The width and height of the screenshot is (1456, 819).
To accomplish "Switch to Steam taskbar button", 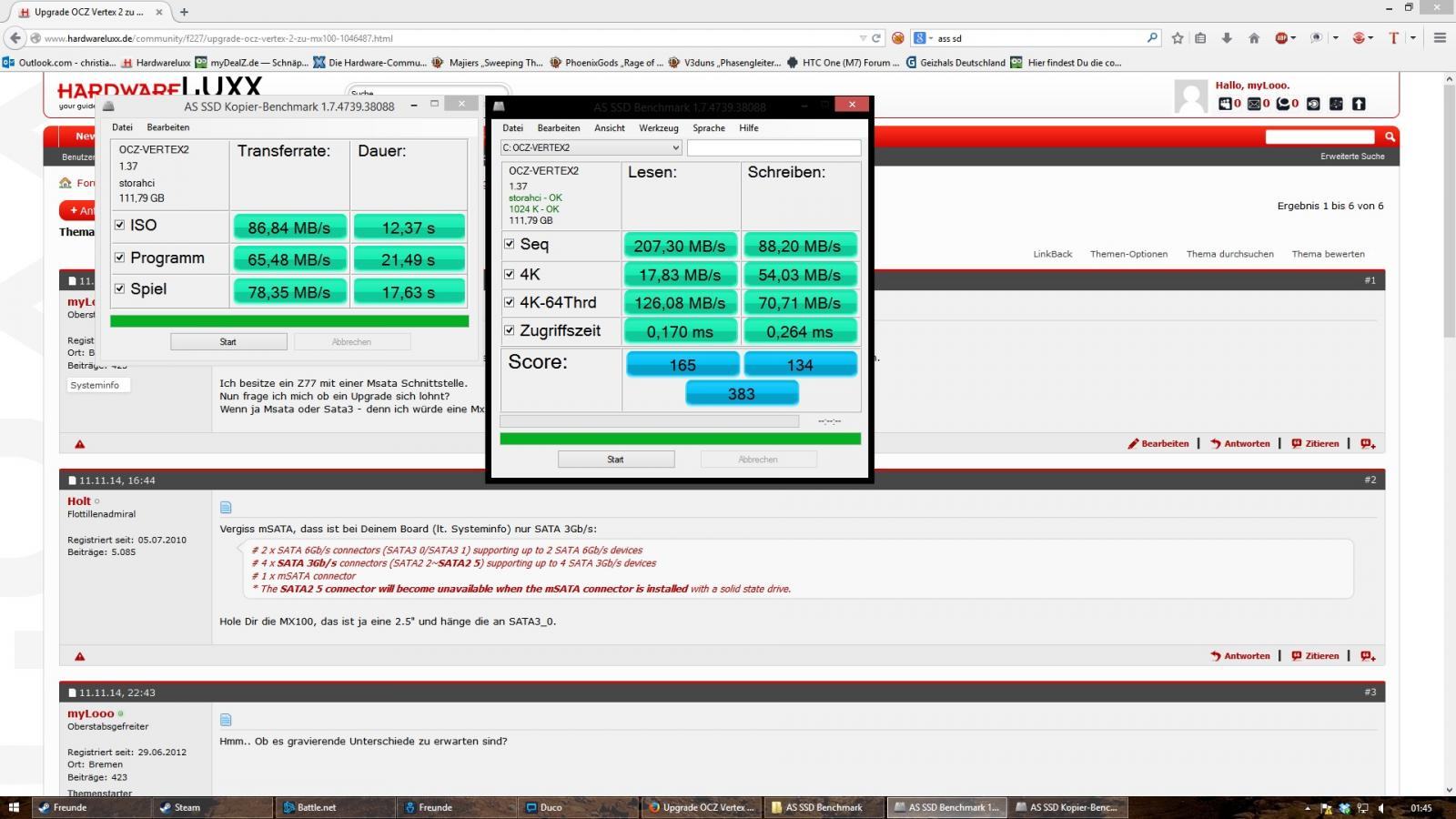I will pos(212,807).
